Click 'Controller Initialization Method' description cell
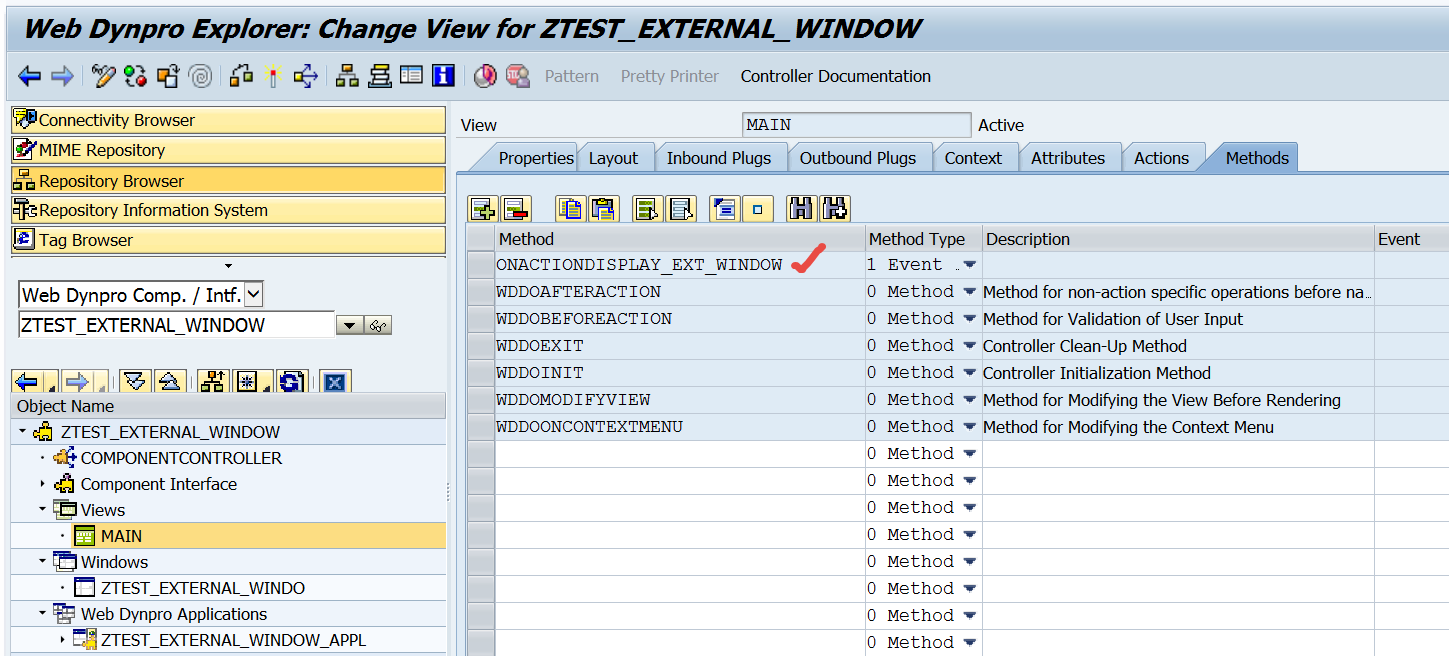 pyautogui.click(x=1178, y=373)
